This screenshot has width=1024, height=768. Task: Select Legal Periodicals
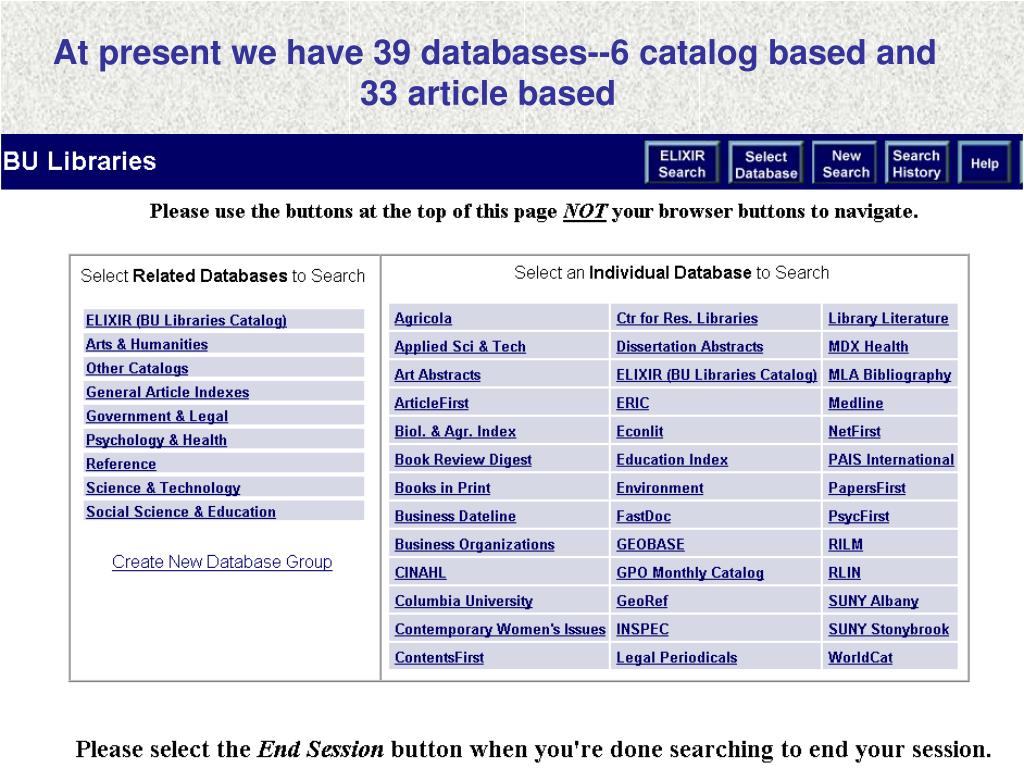tap(677, 658)
